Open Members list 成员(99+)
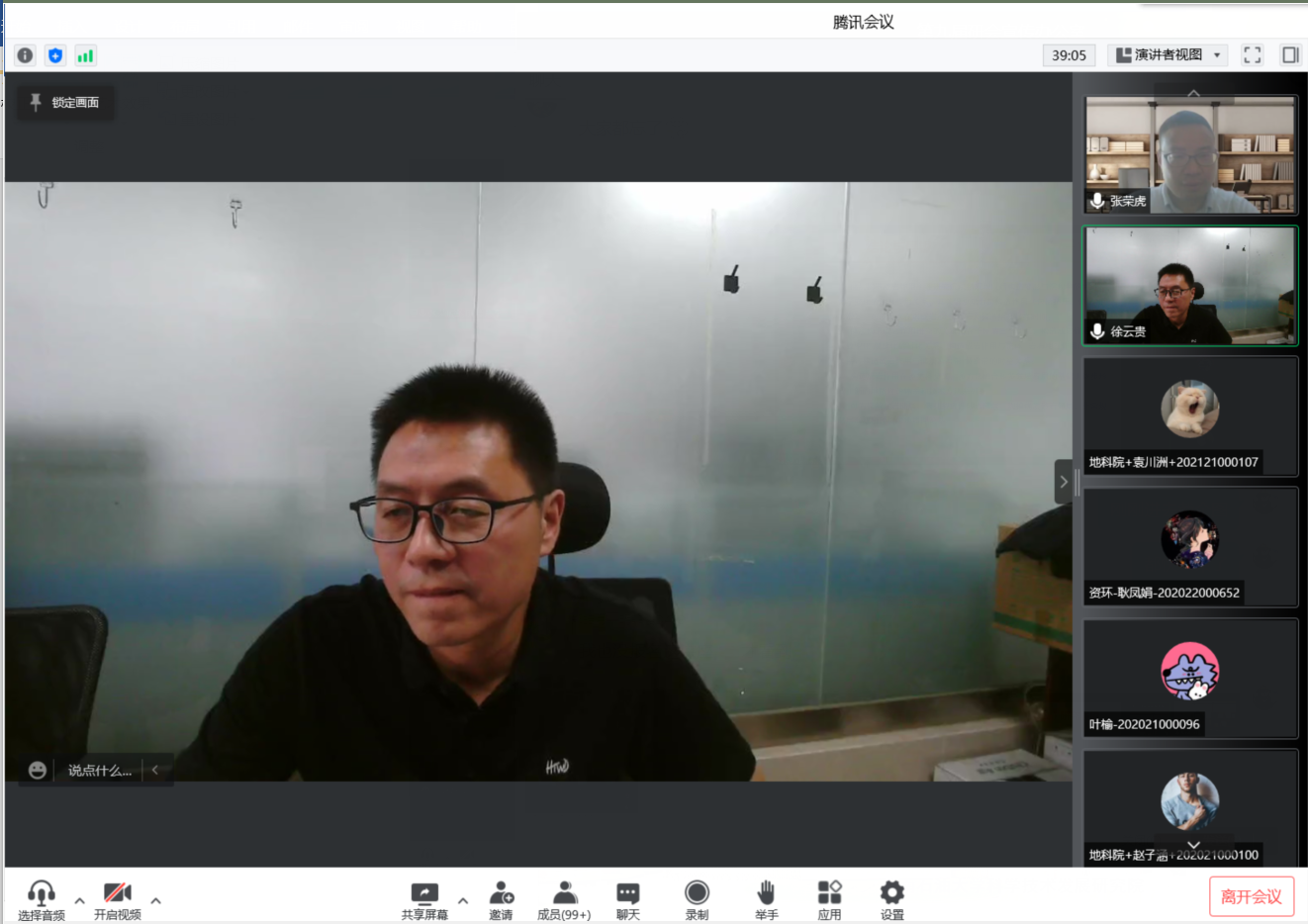 point(564,899)
